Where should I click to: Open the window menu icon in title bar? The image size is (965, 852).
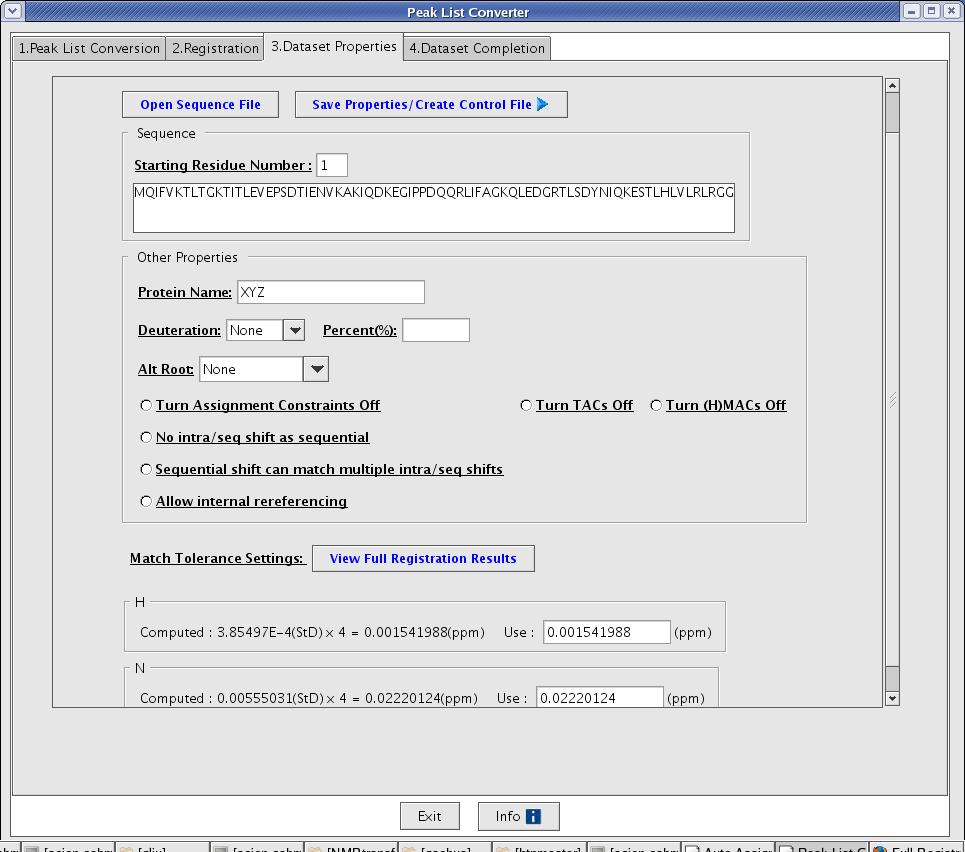point(12,11)
